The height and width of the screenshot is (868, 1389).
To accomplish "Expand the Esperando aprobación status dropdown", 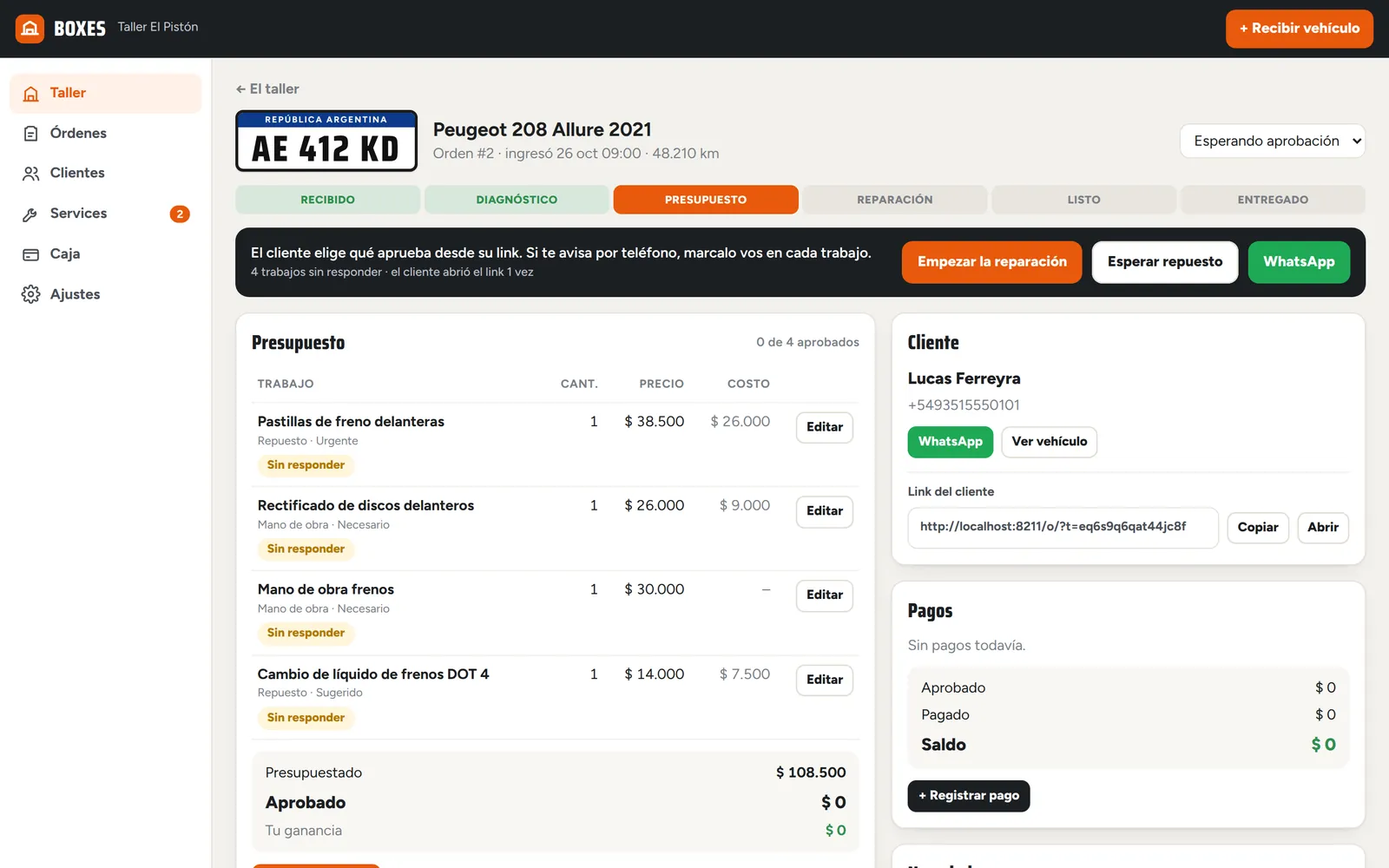I will click(x=1272, y=141).
